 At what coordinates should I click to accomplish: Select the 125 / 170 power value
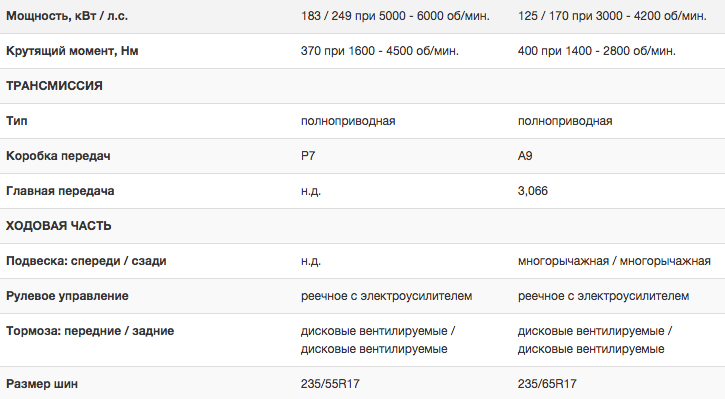612,16
